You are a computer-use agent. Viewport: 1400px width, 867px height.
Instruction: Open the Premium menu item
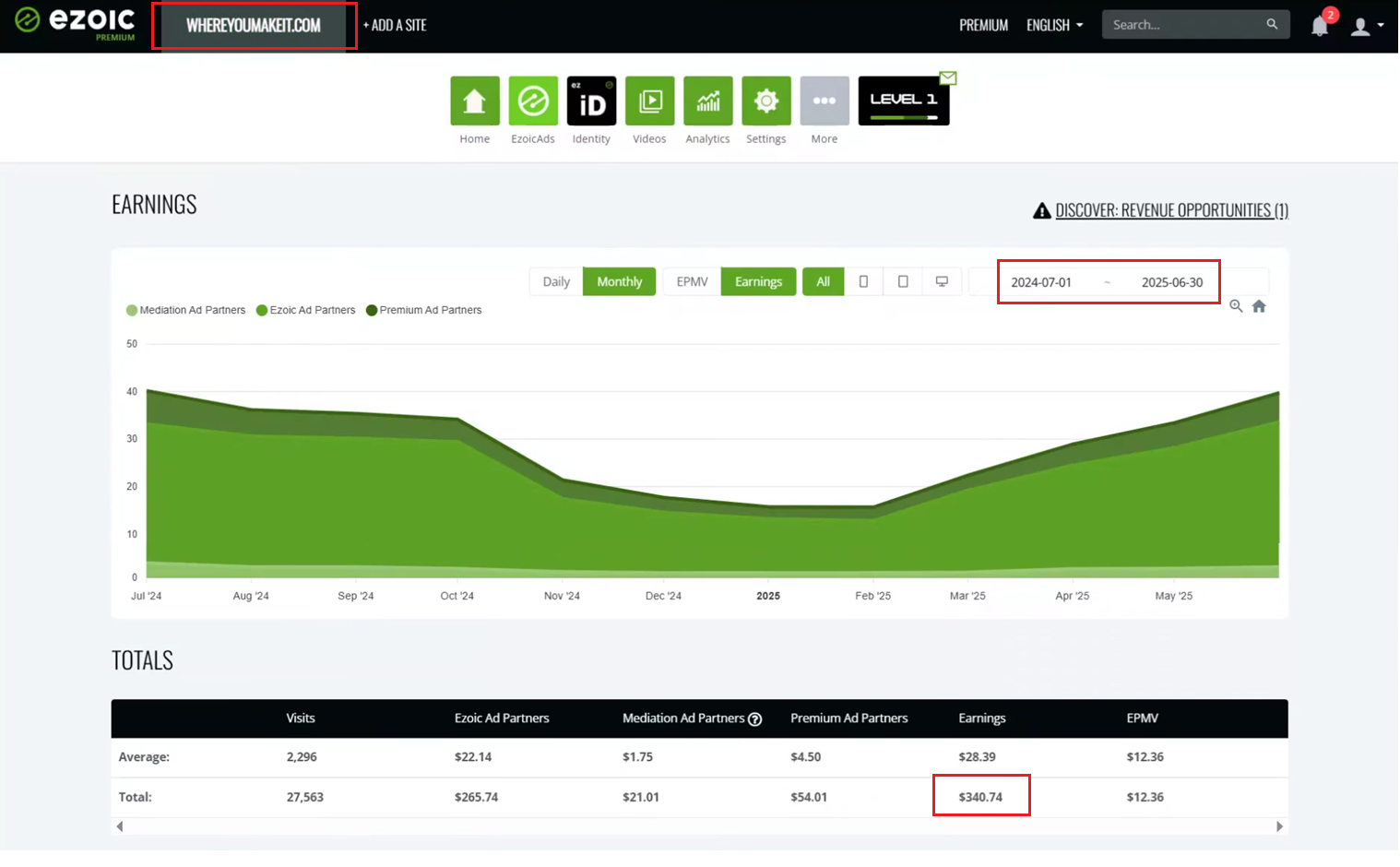point(984,25)
